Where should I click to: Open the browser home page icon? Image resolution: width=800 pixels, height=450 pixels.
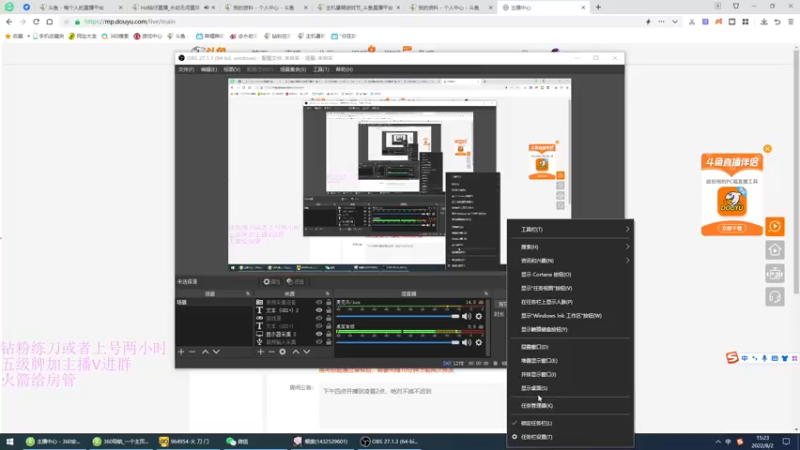click(x=49, y=22)
